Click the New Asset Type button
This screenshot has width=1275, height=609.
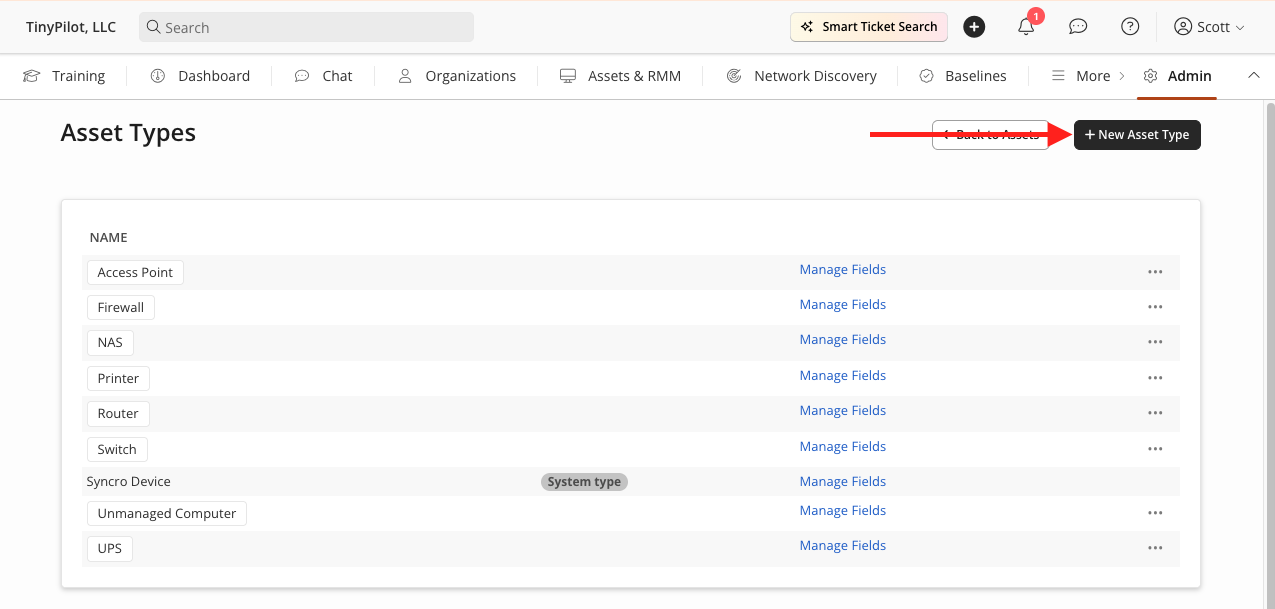click(x=1137, y=134)
